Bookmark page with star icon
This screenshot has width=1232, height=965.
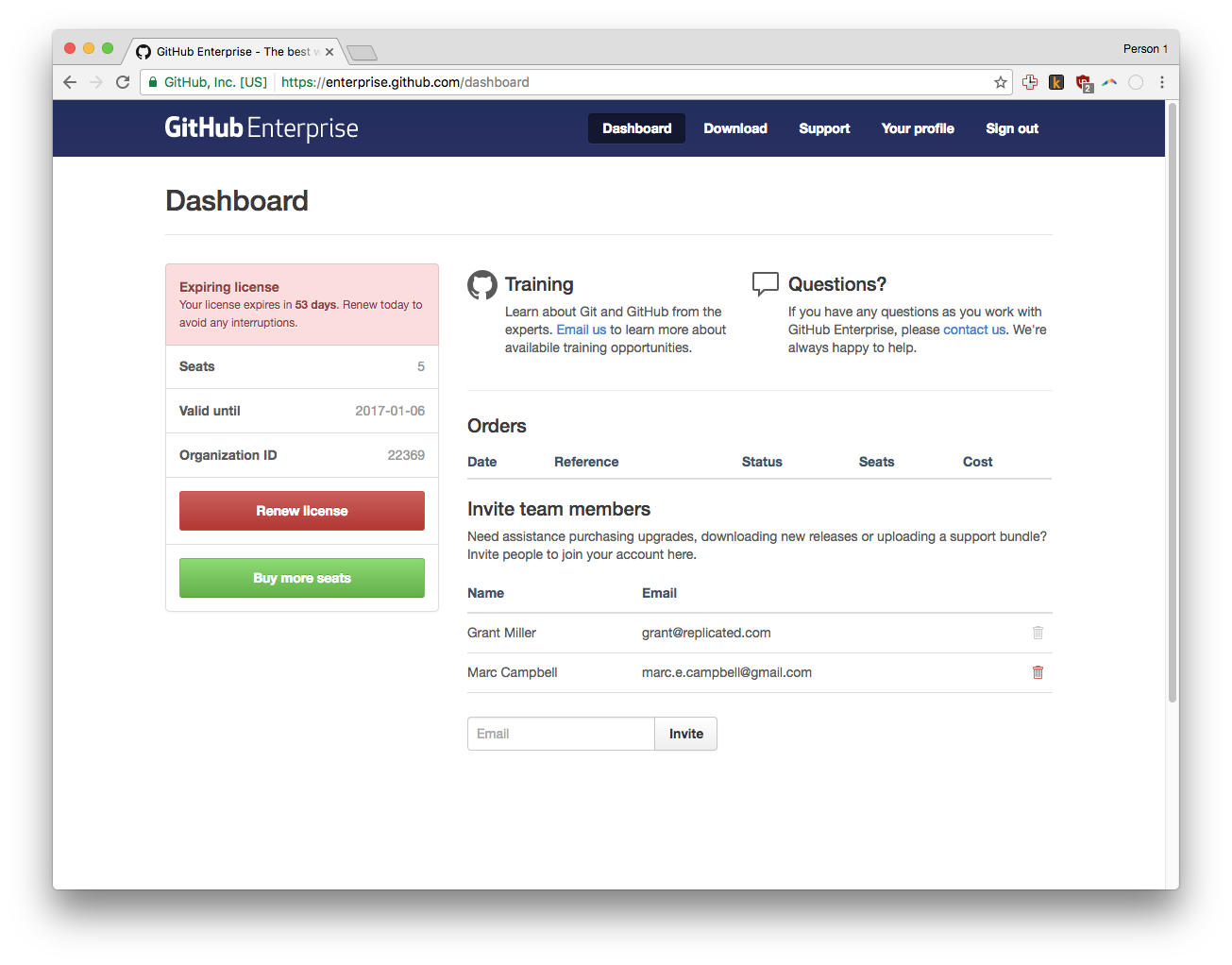point(1001,82)
